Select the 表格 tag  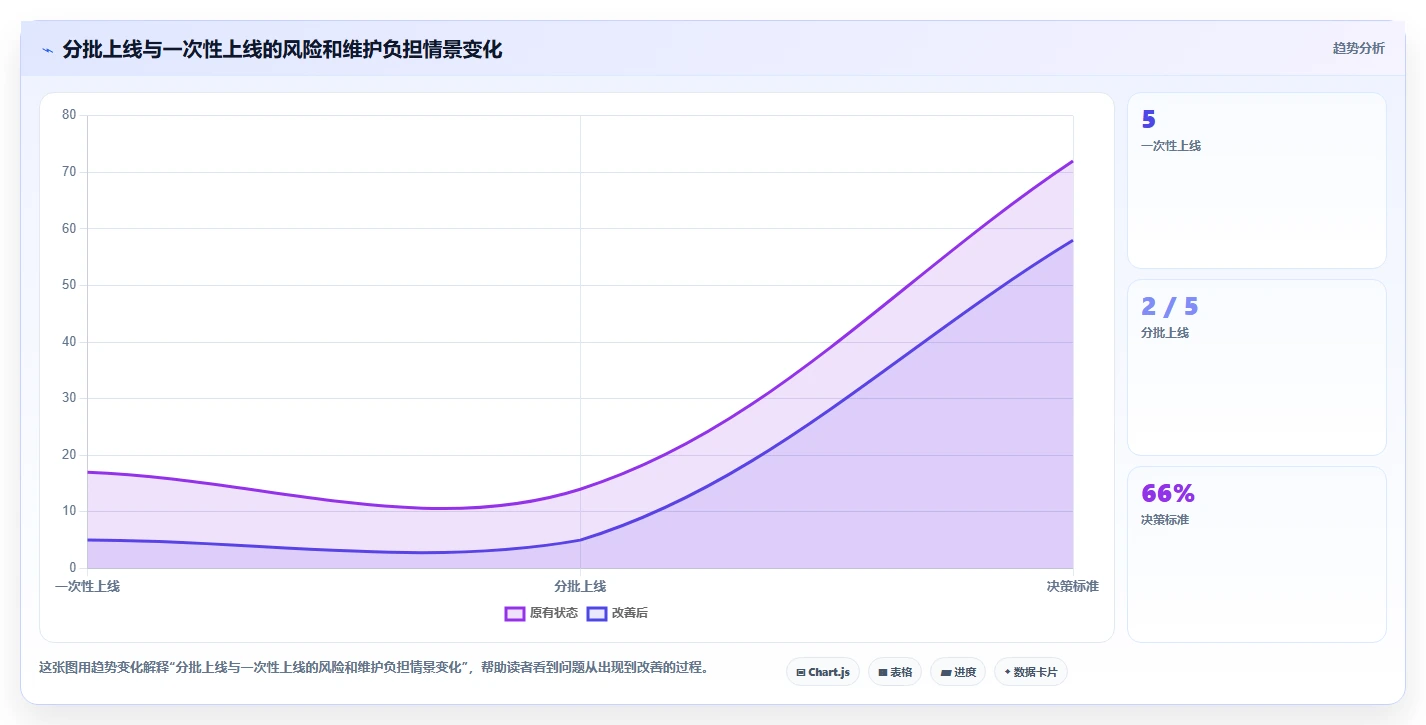click(x=895, y=672)
